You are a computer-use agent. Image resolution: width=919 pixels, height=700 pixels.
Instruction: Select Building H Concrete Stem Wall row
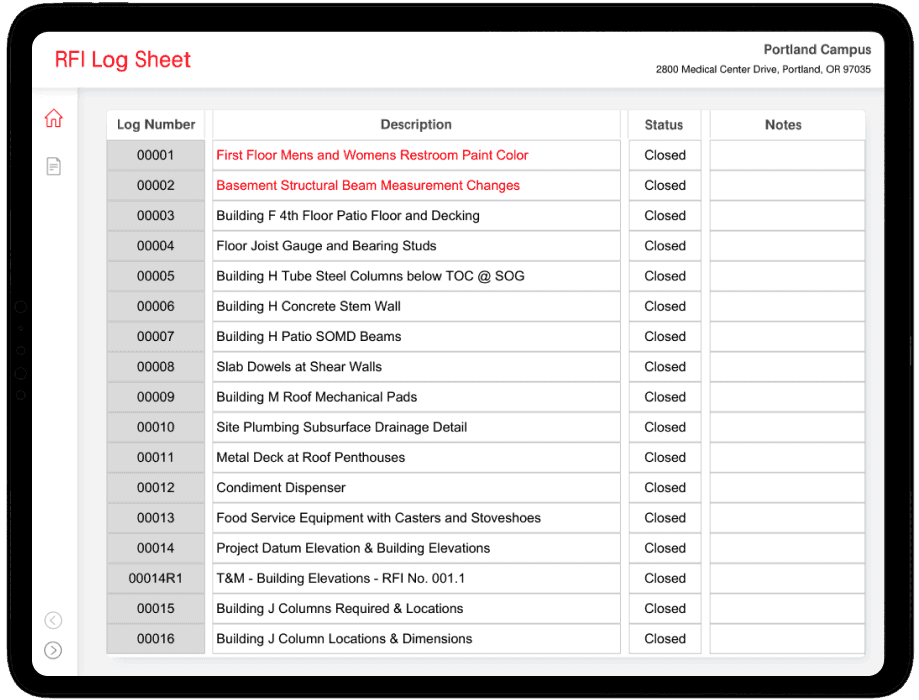tap(308, 306)
